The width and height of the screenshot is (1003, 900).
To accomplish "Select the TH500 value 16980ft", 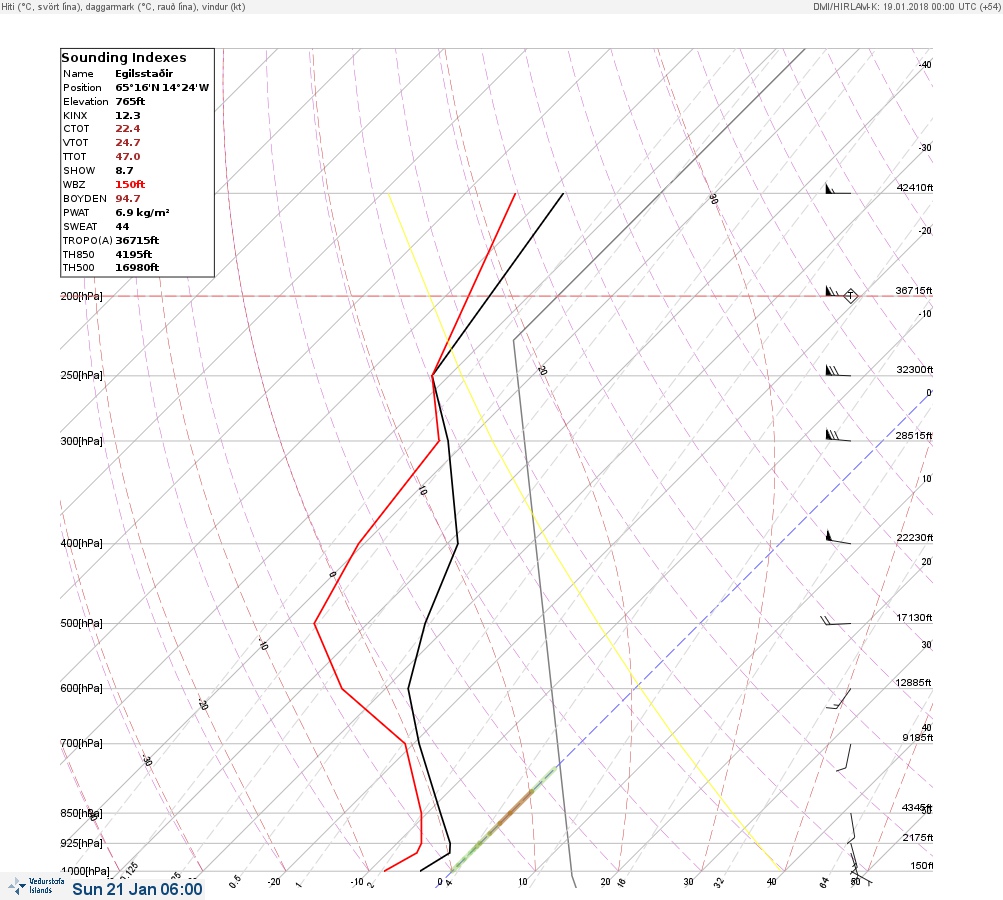I will pos(137,268).
